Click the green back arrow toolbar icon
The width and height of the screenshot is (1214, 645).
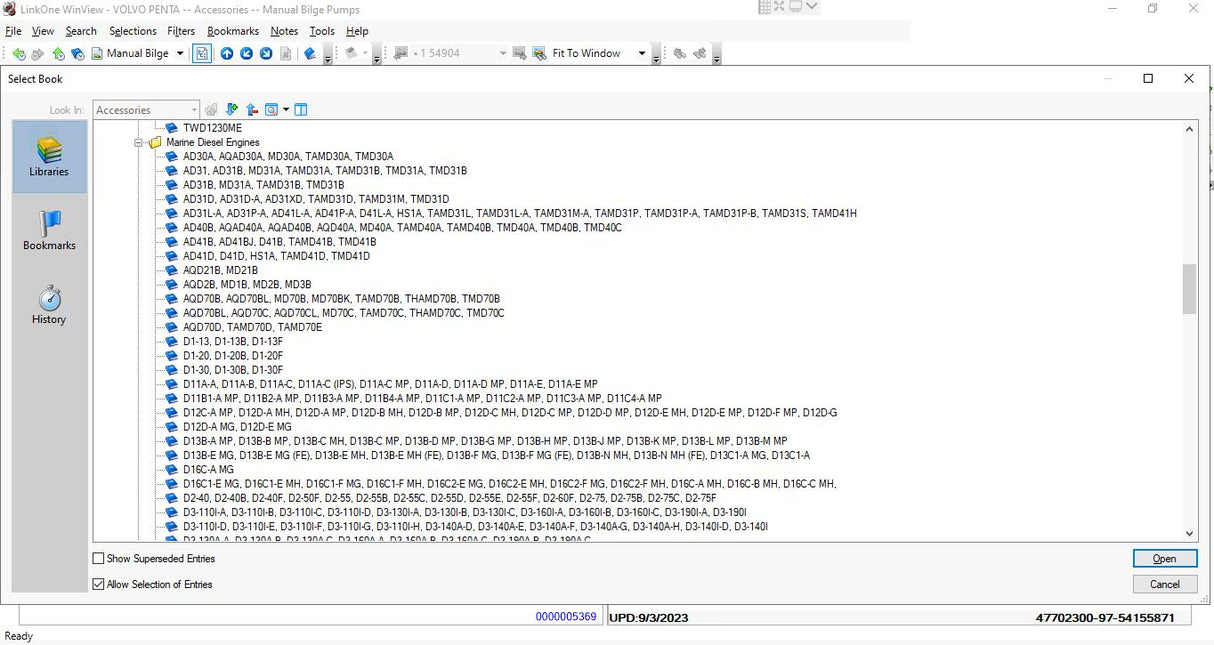pos(18,54)
